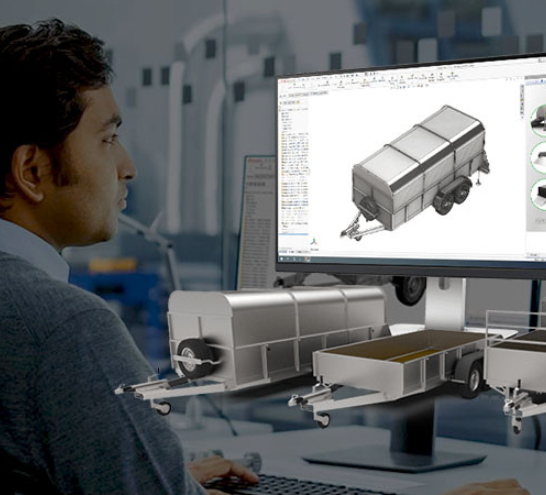Viewport: 546px width, 495px height.
Task: Open the top circular trailer thumbnail
Action: 538,120
